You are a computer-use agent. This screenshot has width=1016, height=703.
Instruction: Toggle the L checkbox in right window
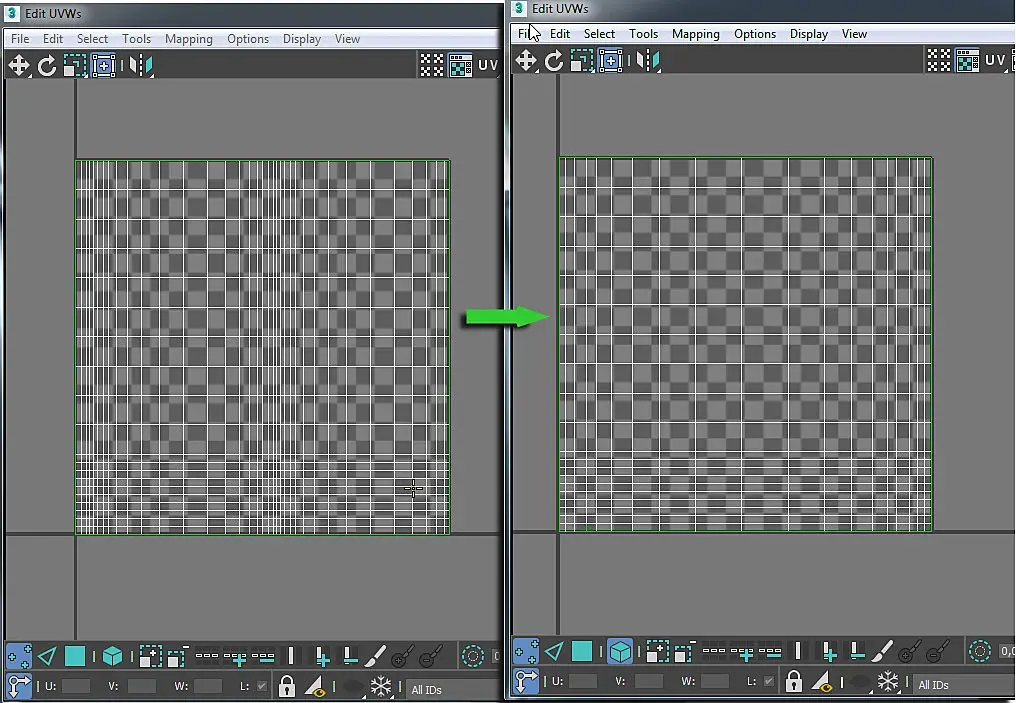tap(768, 681)
